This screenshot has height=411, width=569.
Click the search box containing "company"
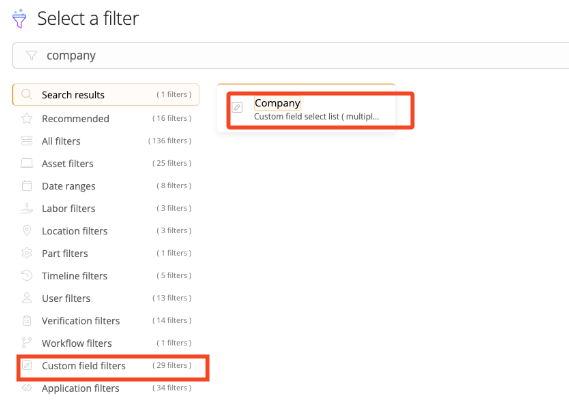[290, 56]
